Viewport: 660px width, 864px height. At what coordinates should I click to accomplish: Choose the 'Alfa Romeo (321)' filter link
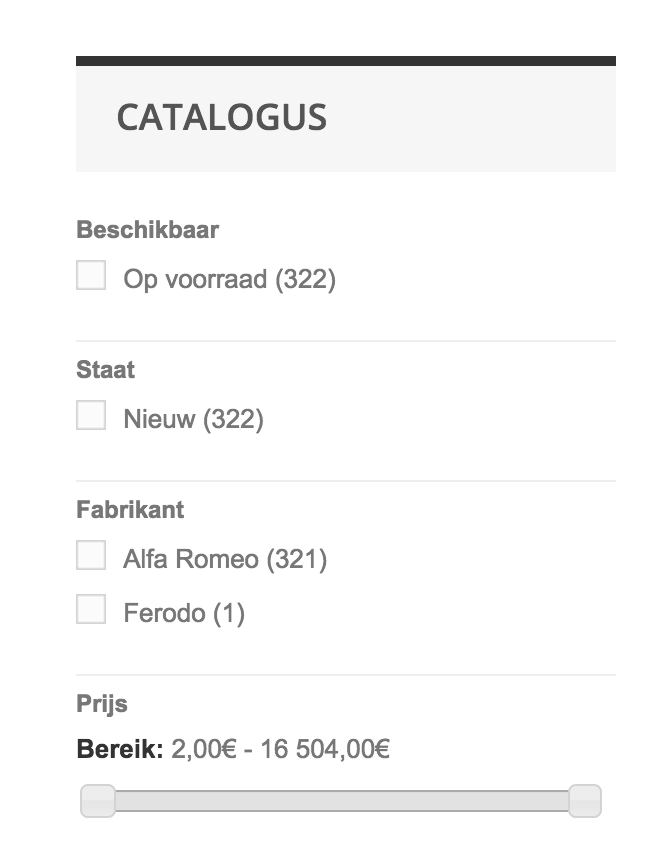click(225, 559)
